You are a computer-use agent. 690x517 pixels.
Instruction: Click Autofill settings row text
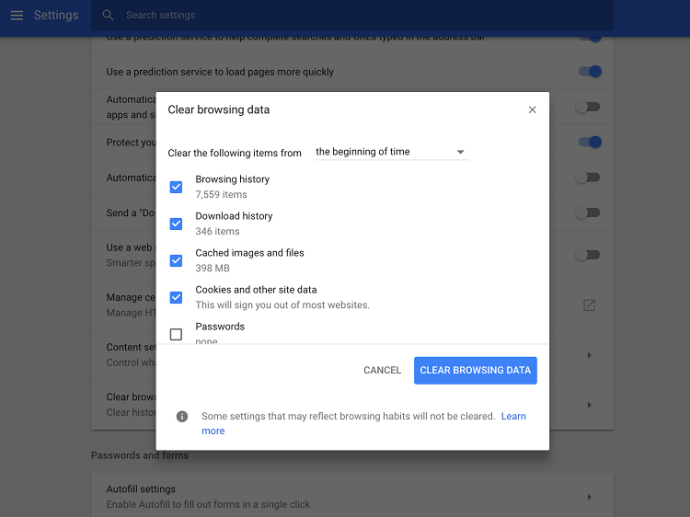[141, 489]
